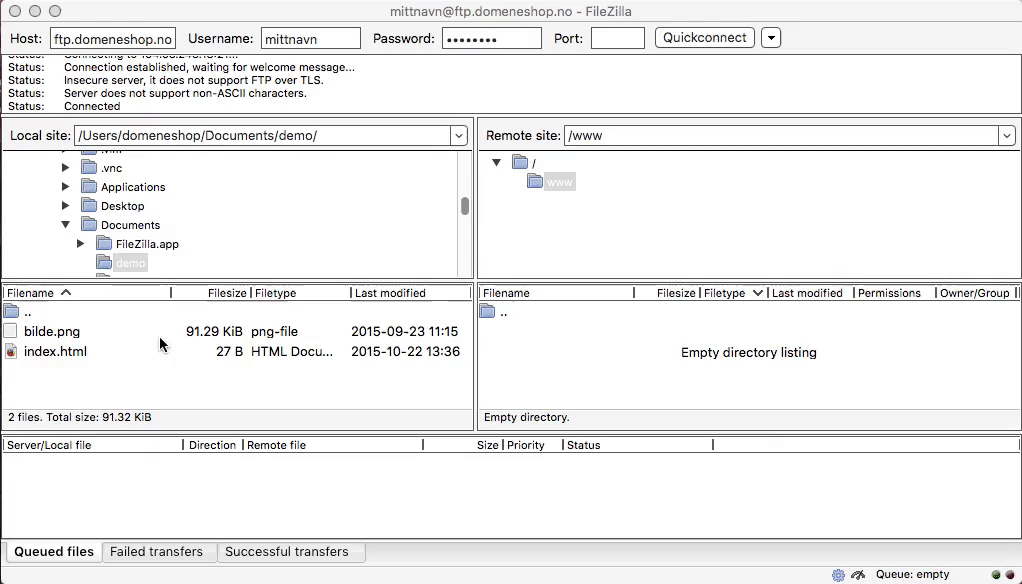Click the Status queue column header
The width and height of the screenshot is (1022, 584).
638,445
